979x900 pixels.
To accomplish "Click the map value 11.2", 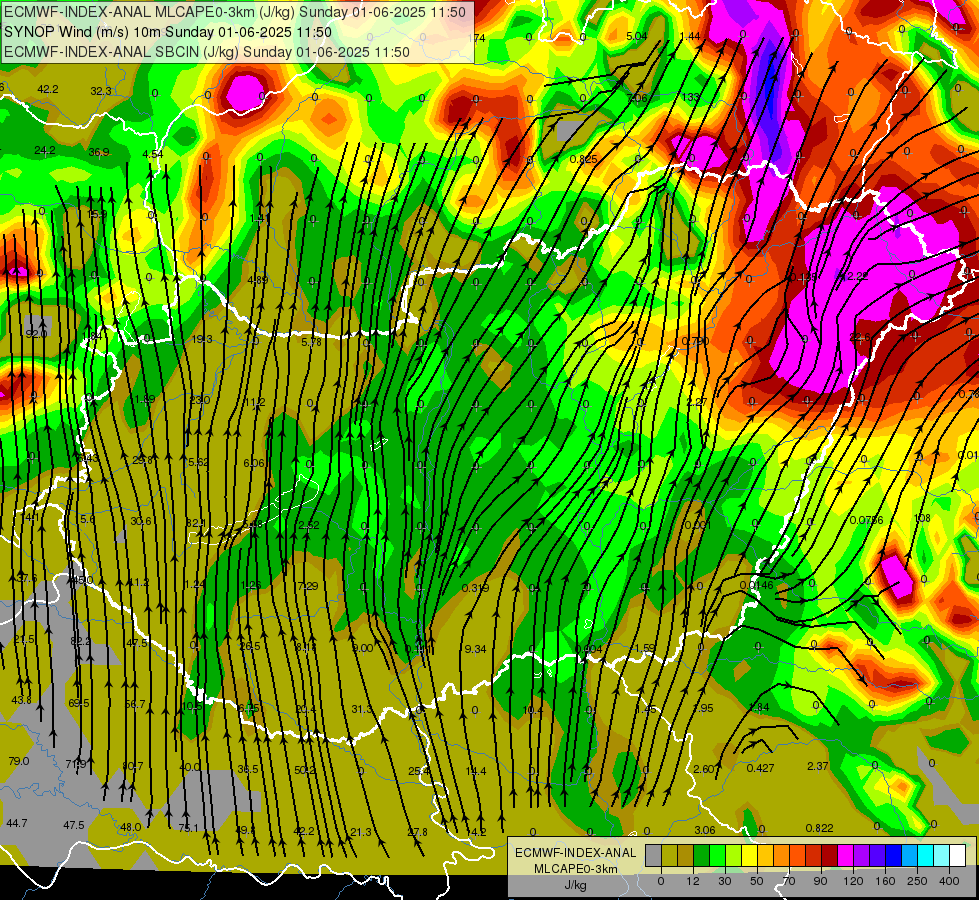I will tap(254, 403).
